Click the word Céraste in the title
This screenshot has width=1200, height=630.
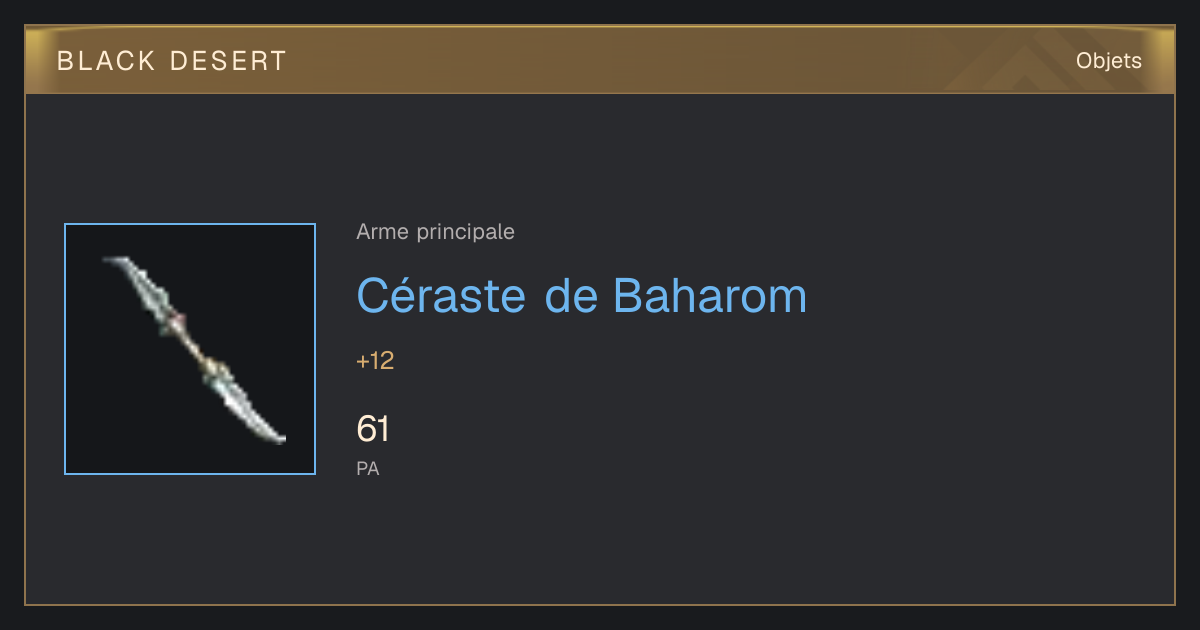[x=441, y=295]
